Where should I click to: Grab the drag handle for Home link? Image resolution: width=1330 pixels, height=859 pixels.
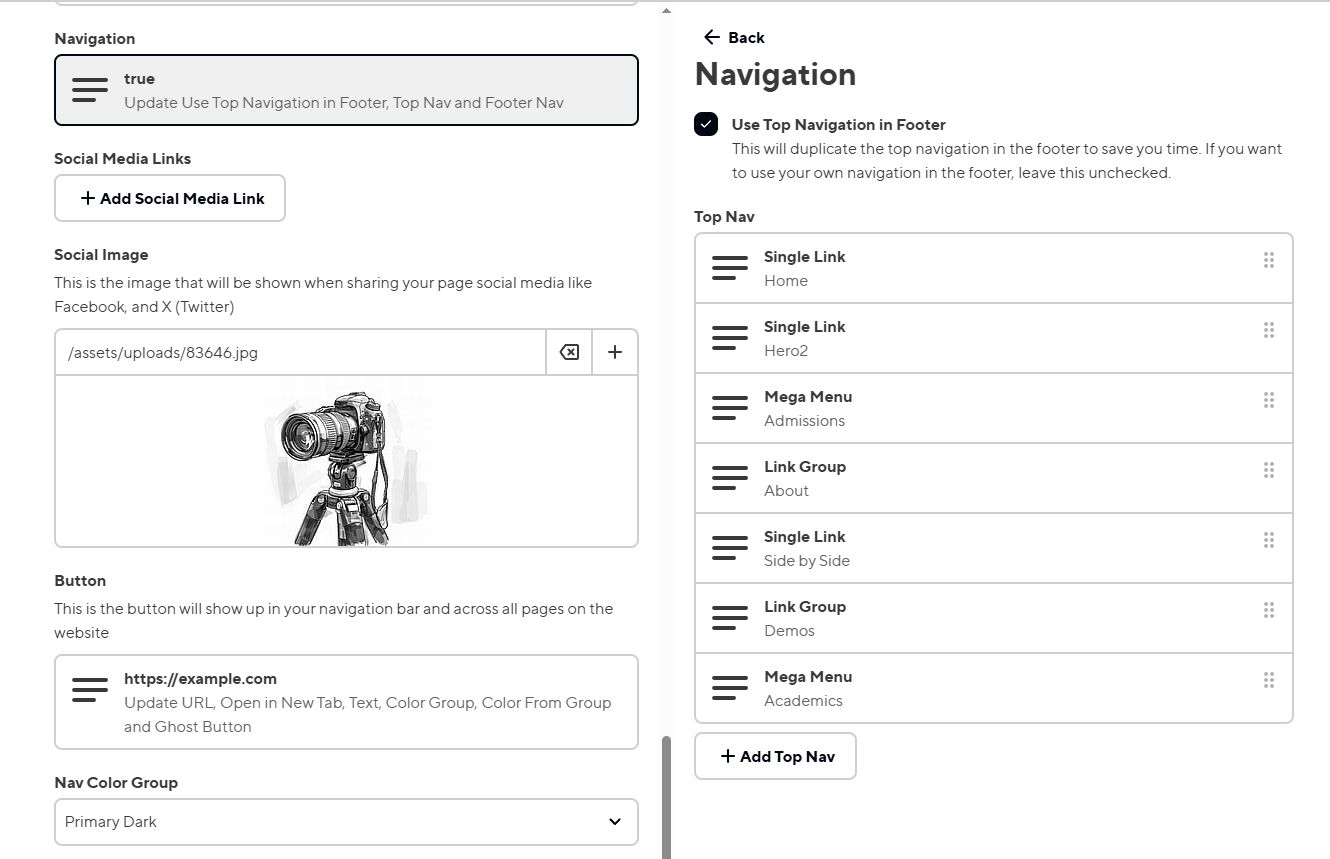[x=1268, y=260]
